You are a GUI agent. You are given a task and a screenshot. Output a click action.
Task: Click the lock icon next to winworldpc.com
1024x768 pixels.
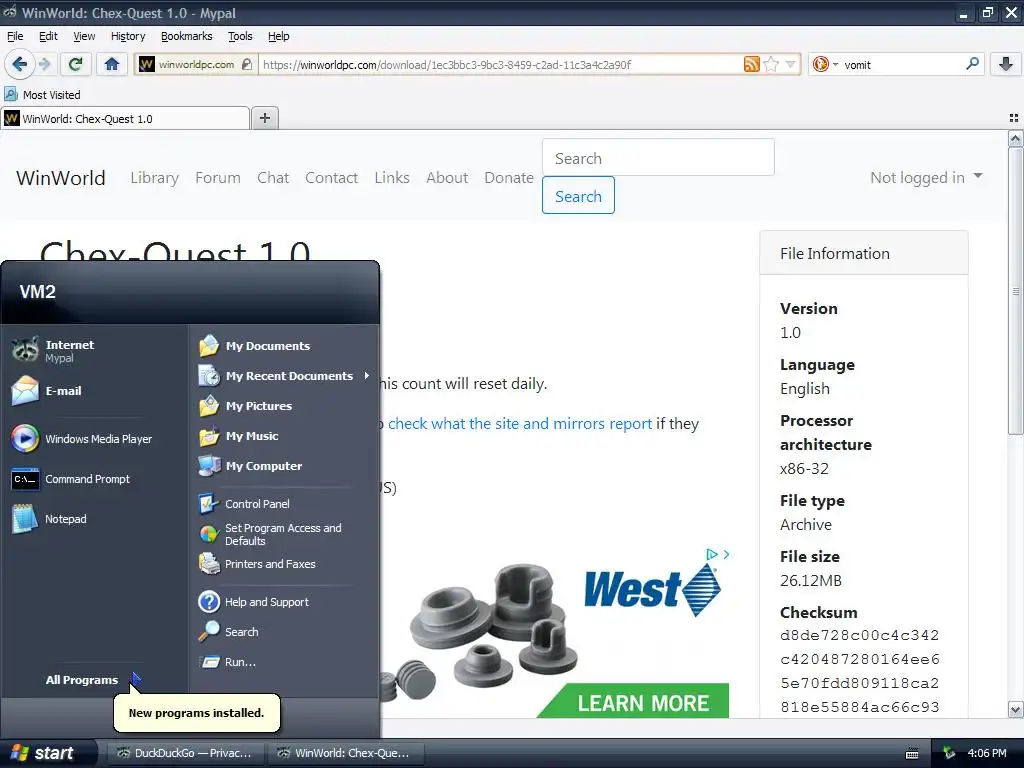(246, 64)
